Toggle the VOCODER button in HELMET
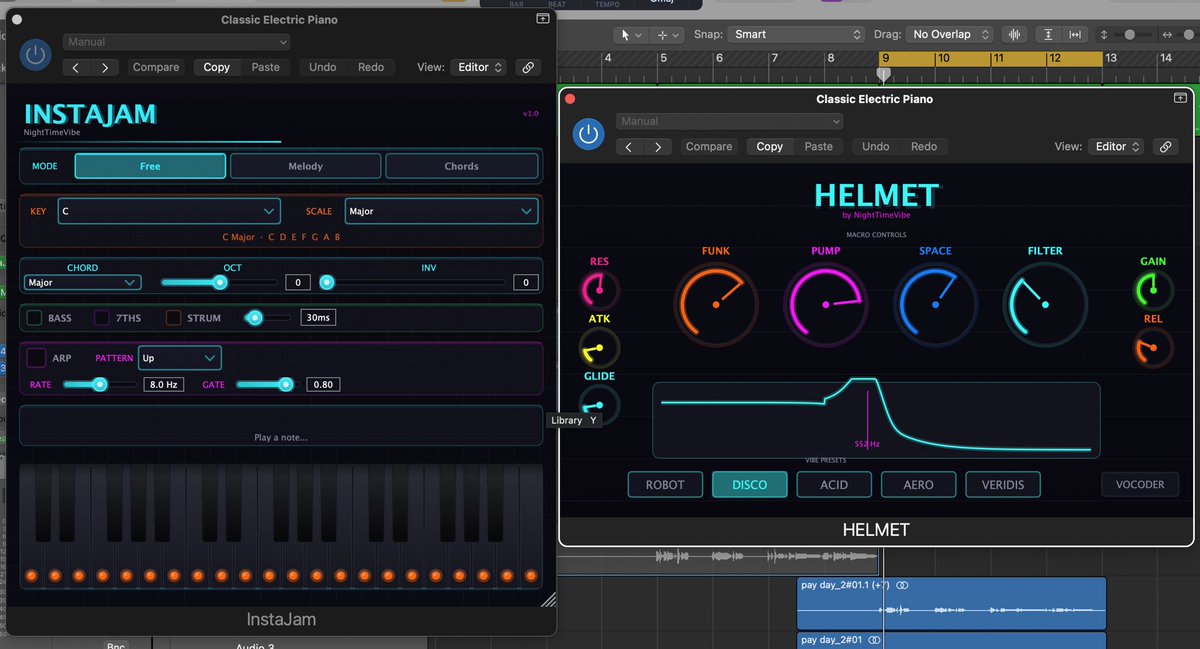The width and height of the screenshot is (1200, 649). tap(1140, 484)
